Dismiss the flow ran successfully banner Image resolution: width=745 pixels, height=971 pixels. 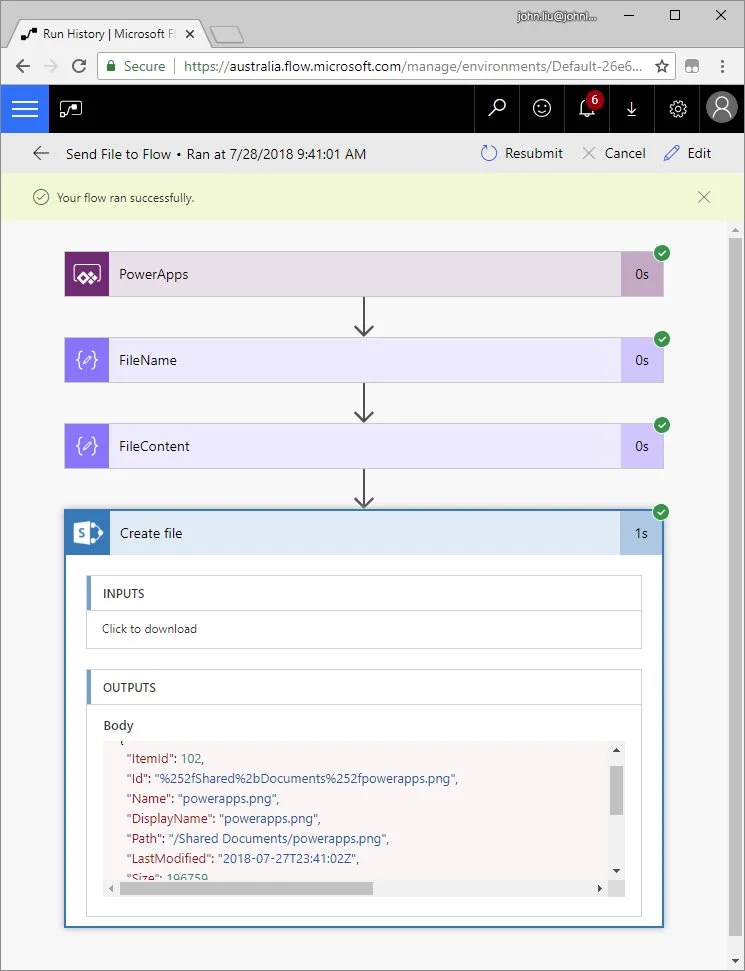pos(704,197)
